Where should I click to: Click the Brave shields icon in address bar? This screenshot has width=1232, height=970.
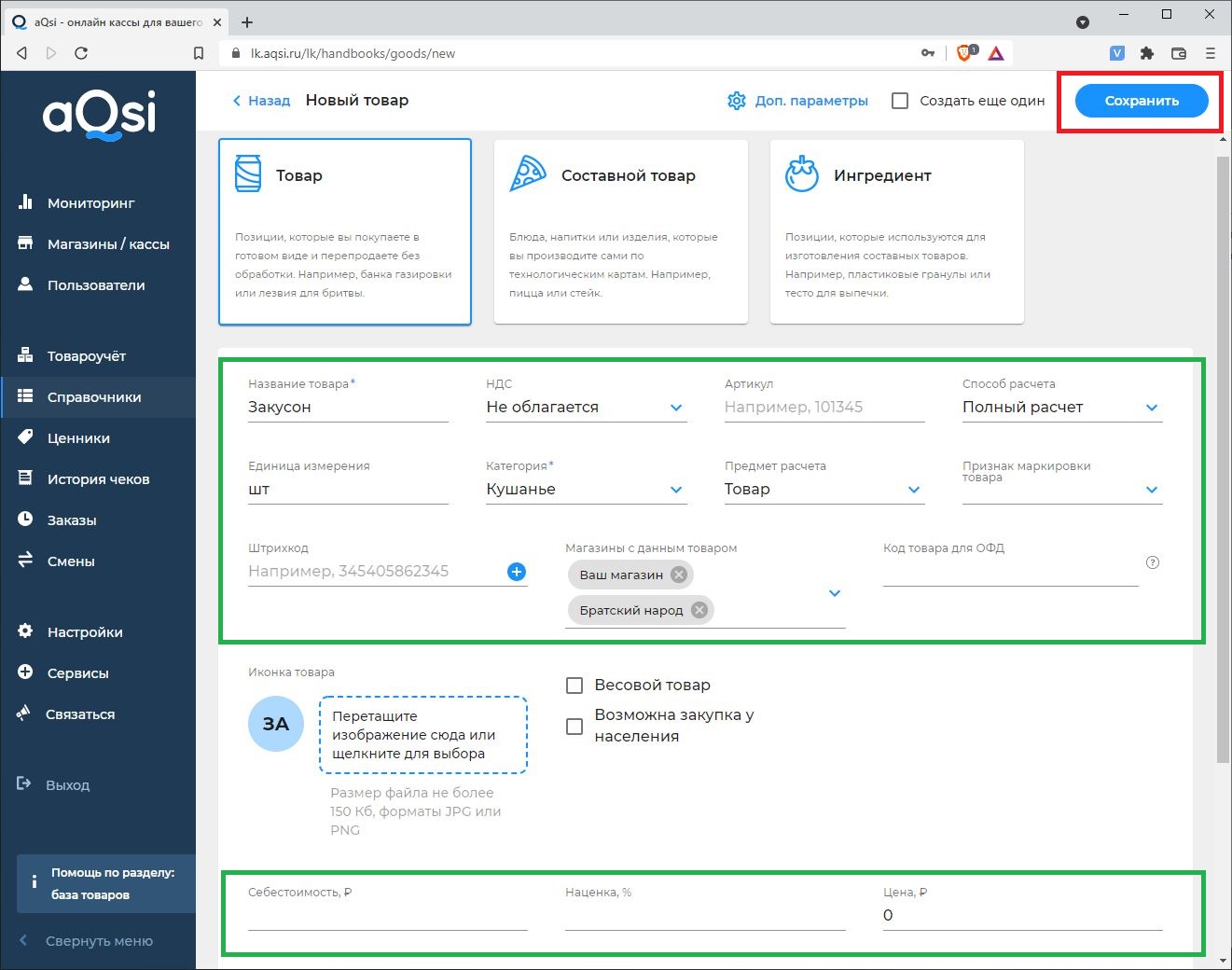965,53
